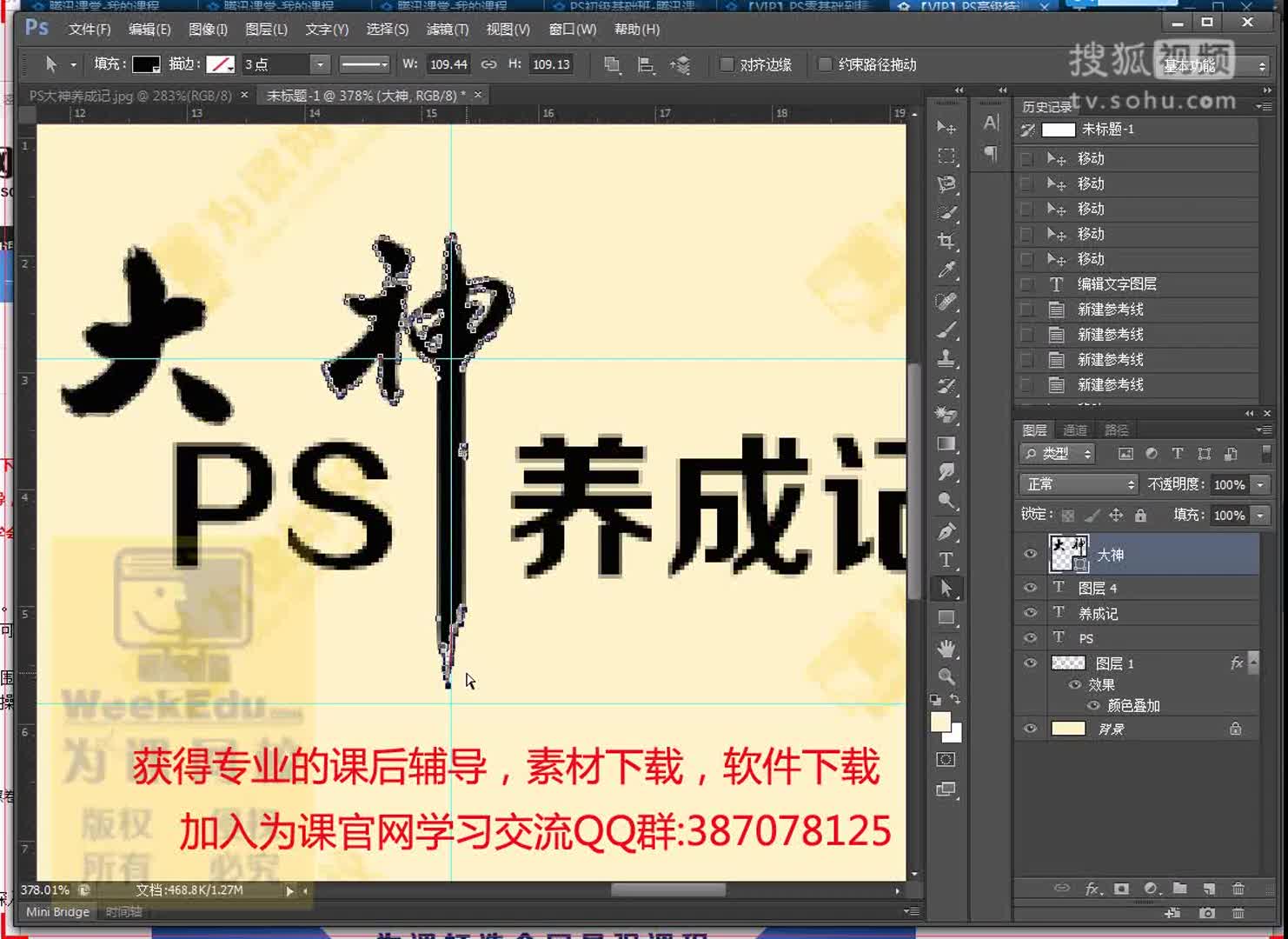Select the Lasso tool
The image size is (1288, 939).
[x=946, y=185]
